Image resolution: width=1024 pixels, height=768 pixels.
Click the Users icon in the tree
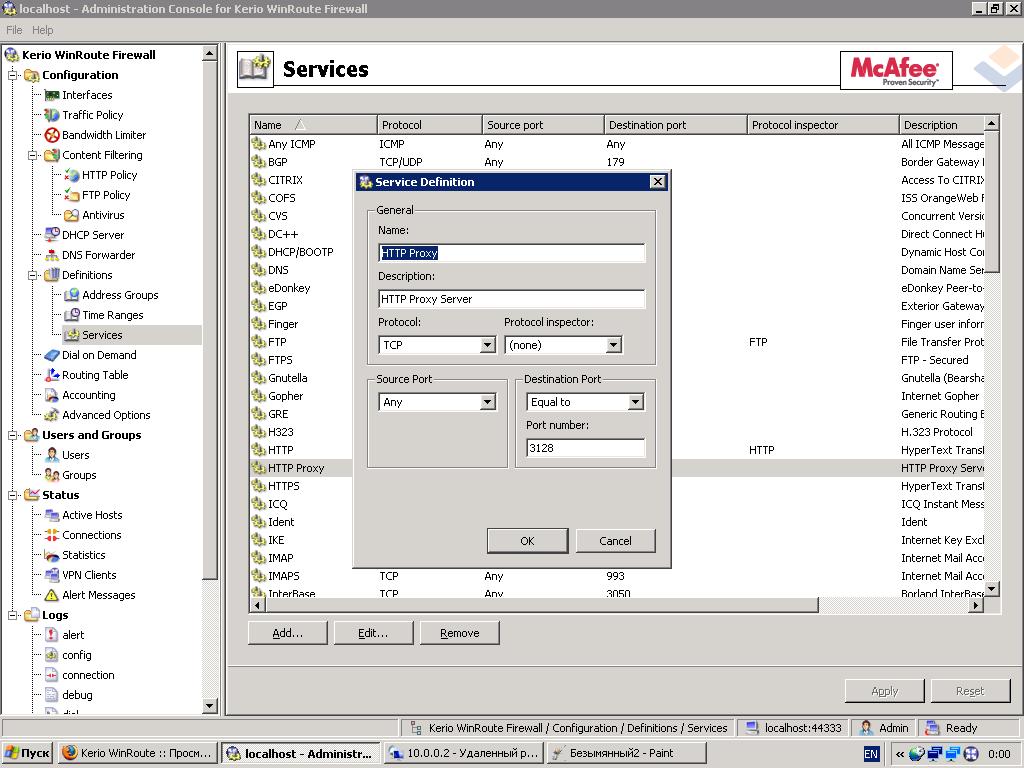coord(52,455)
